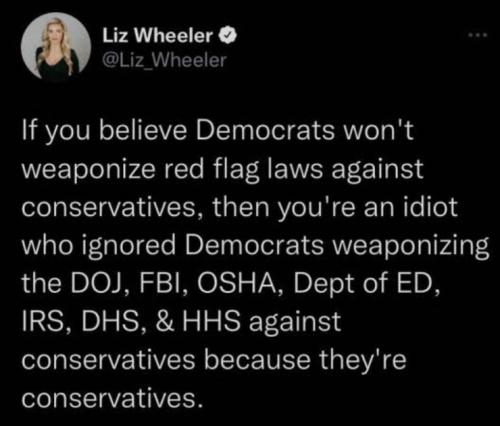Click the final word "conservatives." ending the tweet
The height and width of the screenshot is (426, 500).
[x=112, y=398]
